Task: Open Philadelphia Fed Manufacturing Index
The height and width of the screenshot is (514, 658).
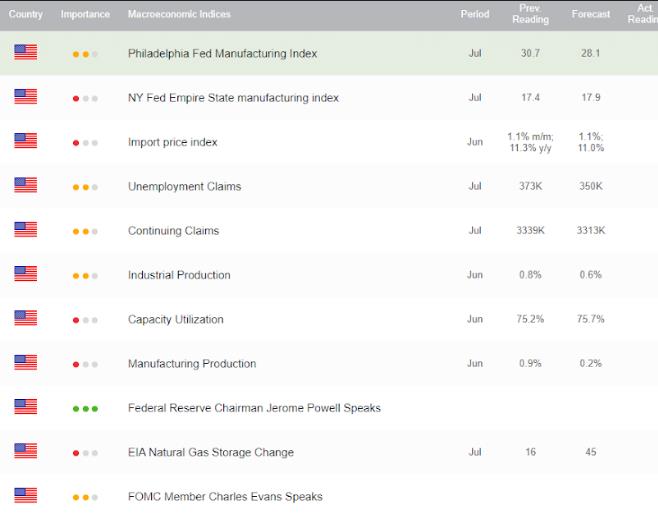Action: tap(222, 54)
